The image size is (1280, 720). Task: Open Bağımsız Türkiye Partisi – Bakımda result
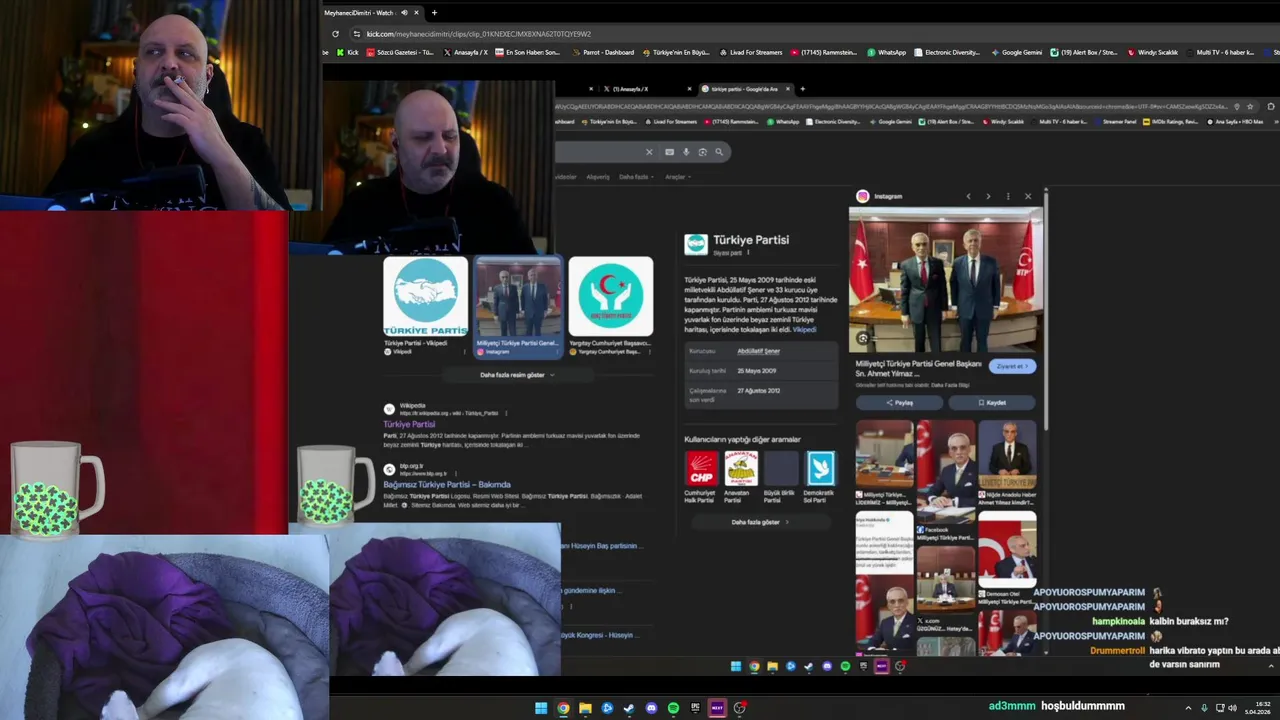tap(446, 485)
